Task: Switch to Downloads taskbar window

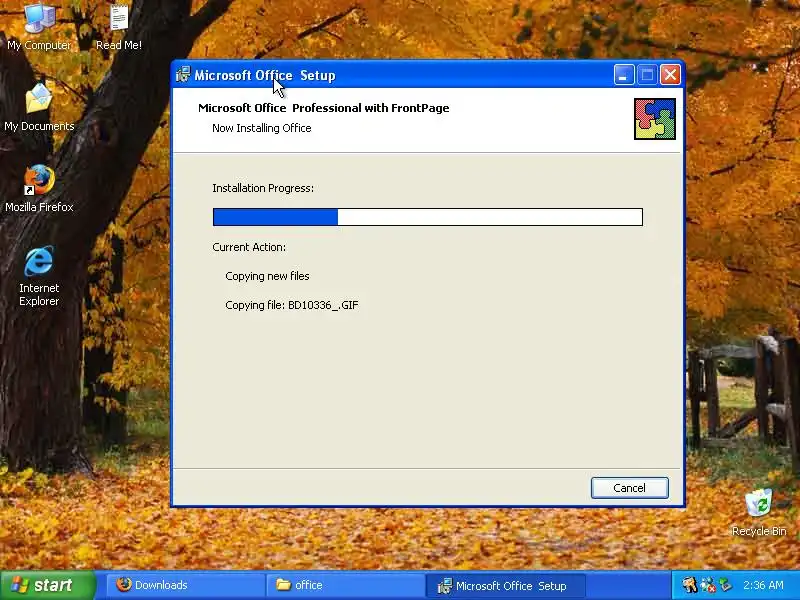Action: coord(186,585)
